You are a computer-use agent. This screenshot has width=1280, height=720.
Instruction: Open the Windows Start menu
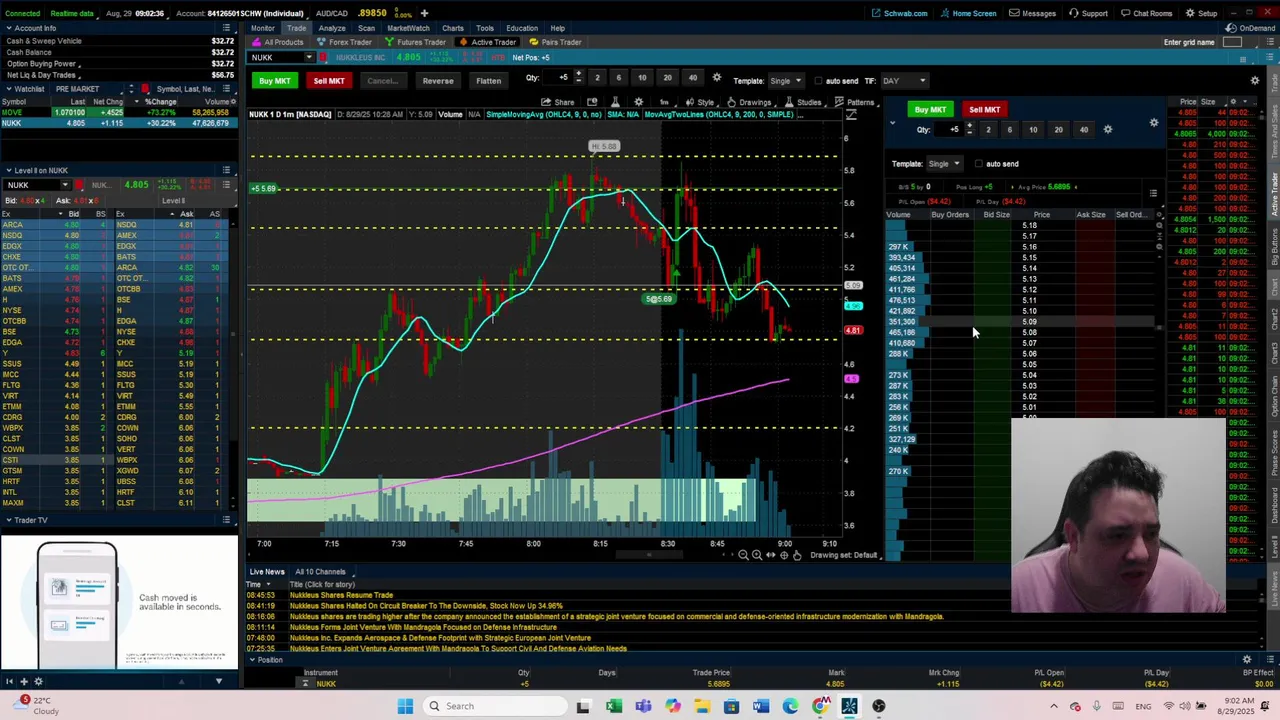[405, 706]
